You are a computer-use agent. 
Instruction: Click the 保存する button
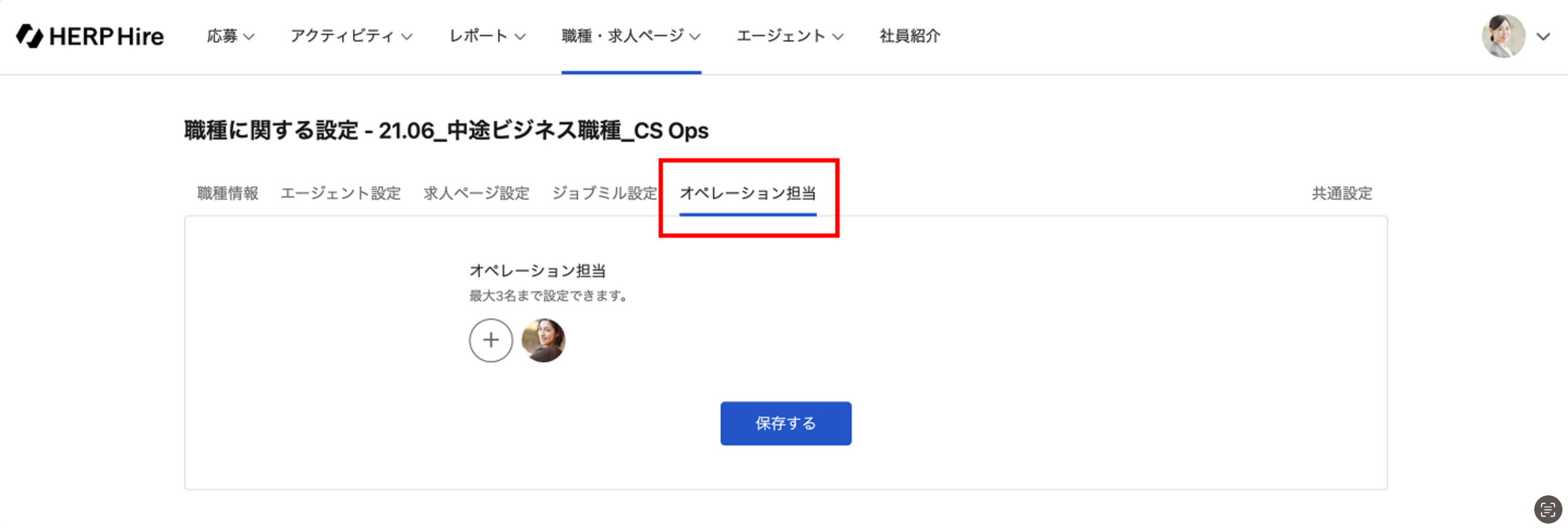785,423
